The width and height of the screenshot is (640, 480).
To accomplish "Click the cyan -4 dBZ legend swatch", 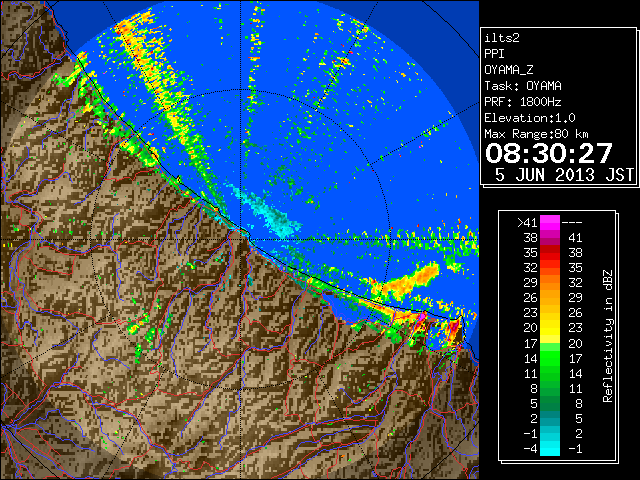I will pos(550,448).
